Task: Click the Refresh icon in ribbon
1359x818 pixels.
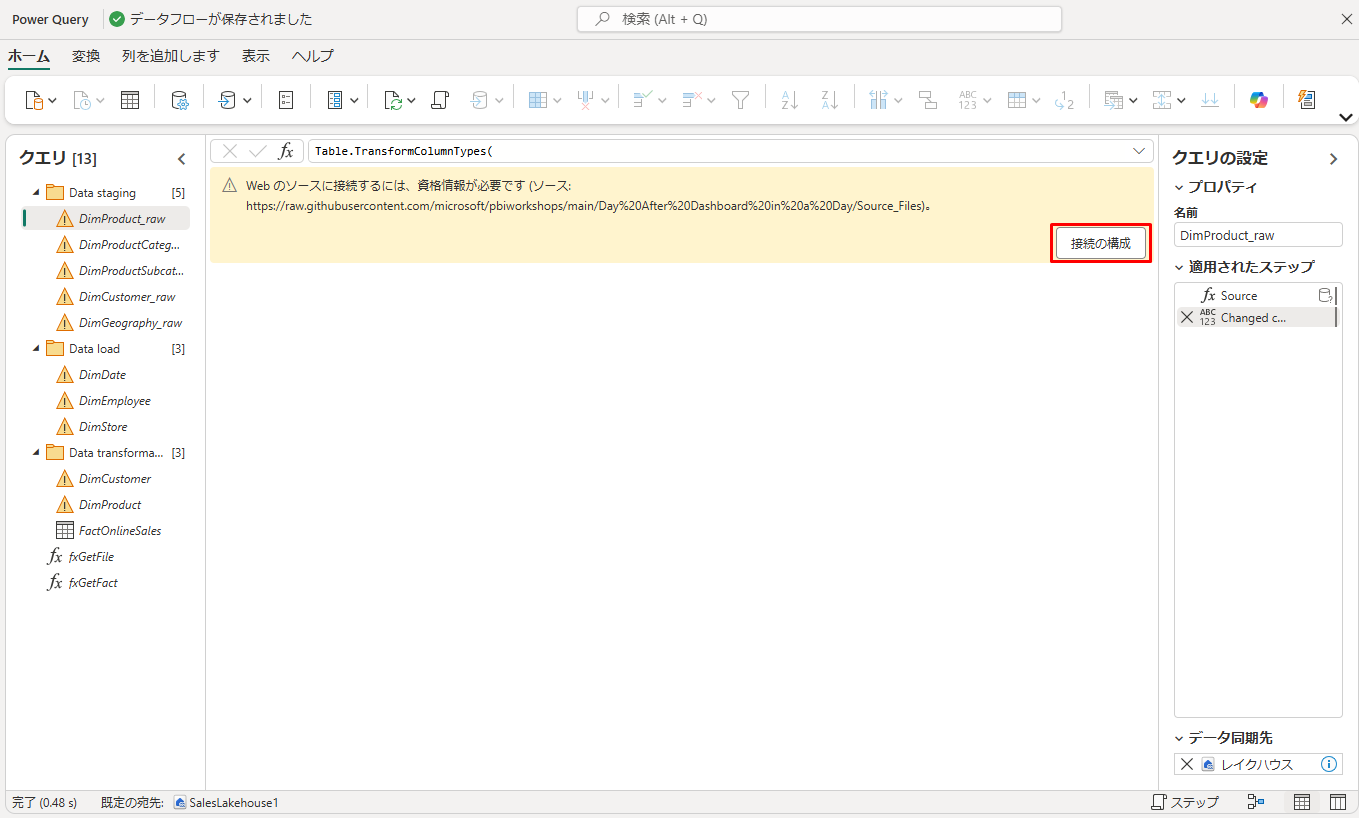Action: tap(394, 100)
